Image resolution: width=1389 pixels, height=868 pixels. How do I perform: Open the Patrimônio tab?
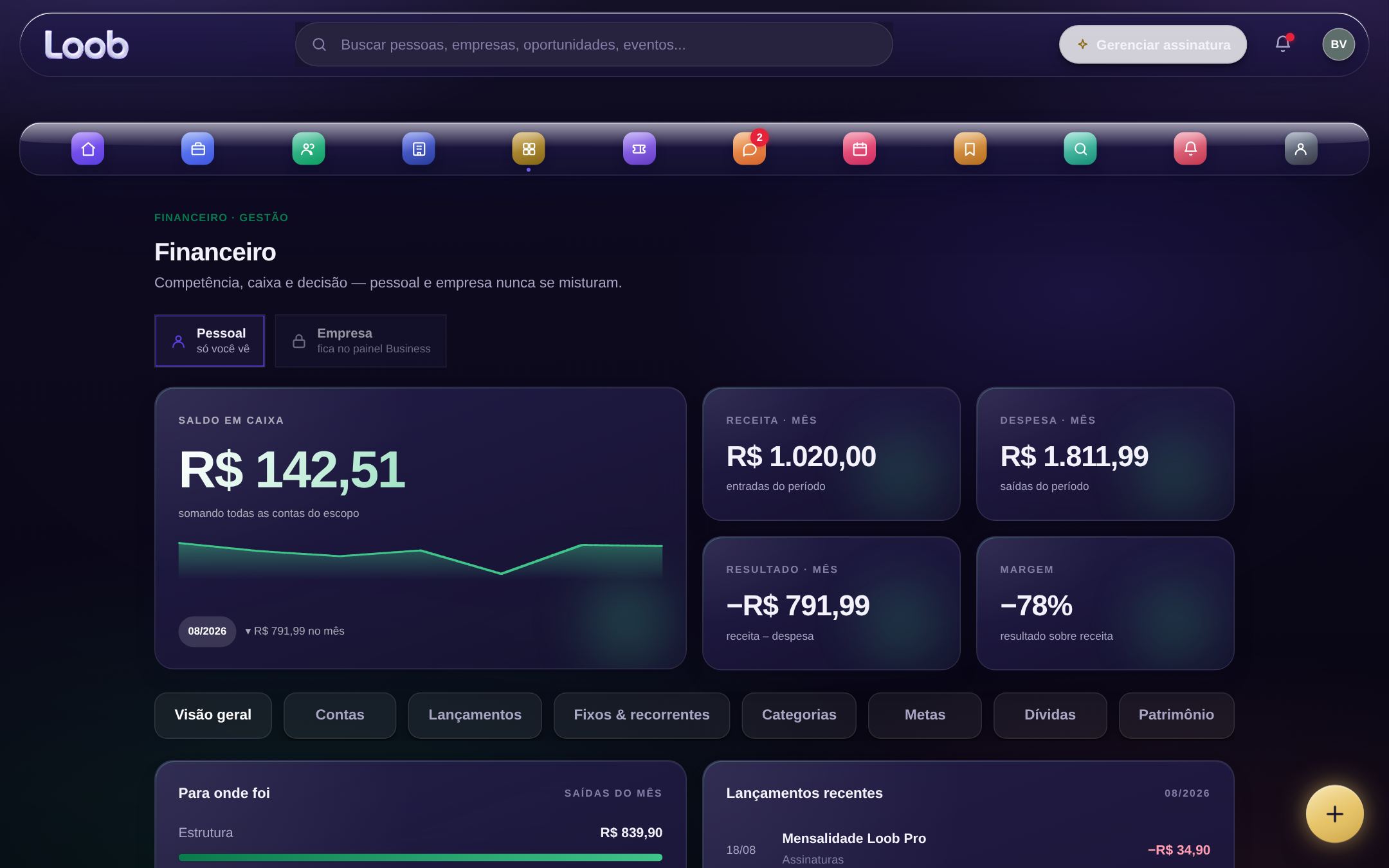click(1176, 715)
